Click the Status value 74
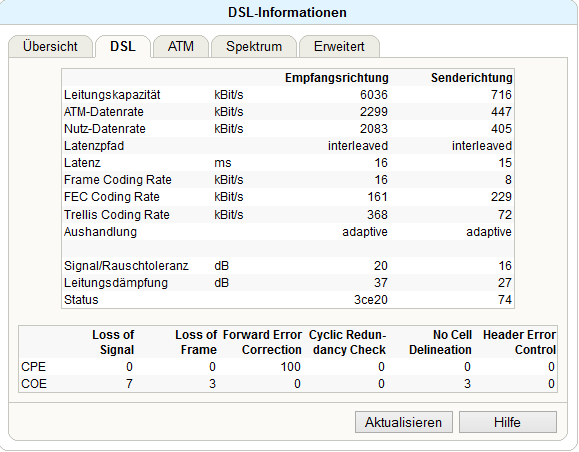This screenshot has height=452, width=579. (x=505, y=300)
